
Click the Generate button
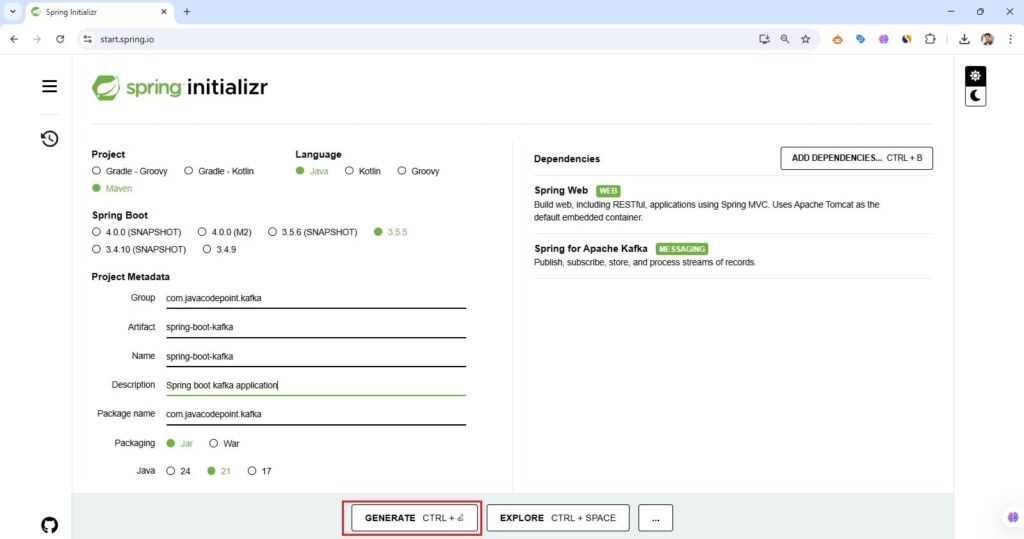(413, 518)
